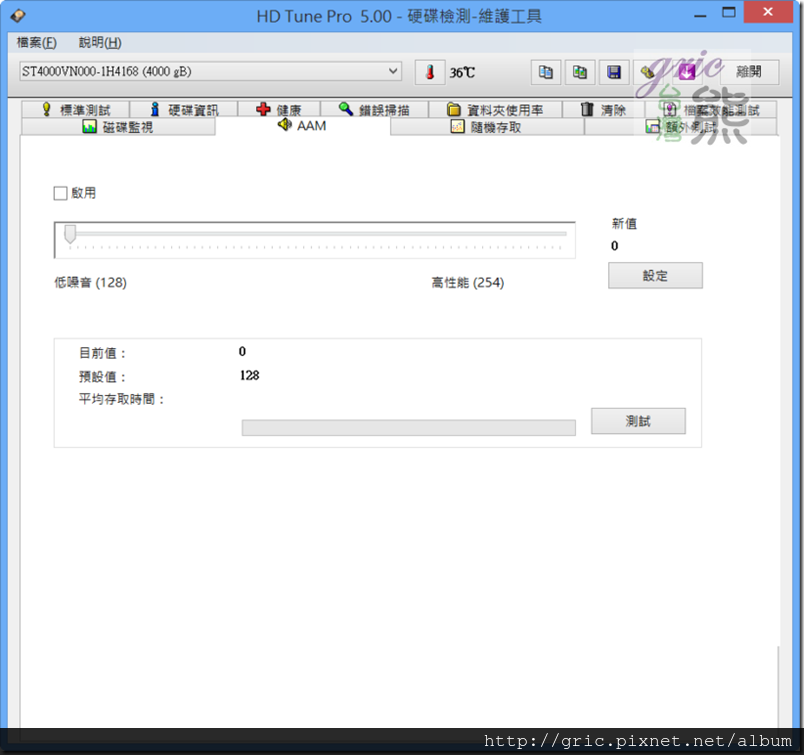The width and height of the screenshot is (804, 755).
Task: Open the 檔案(F) menu
Action: pos(36,43)
